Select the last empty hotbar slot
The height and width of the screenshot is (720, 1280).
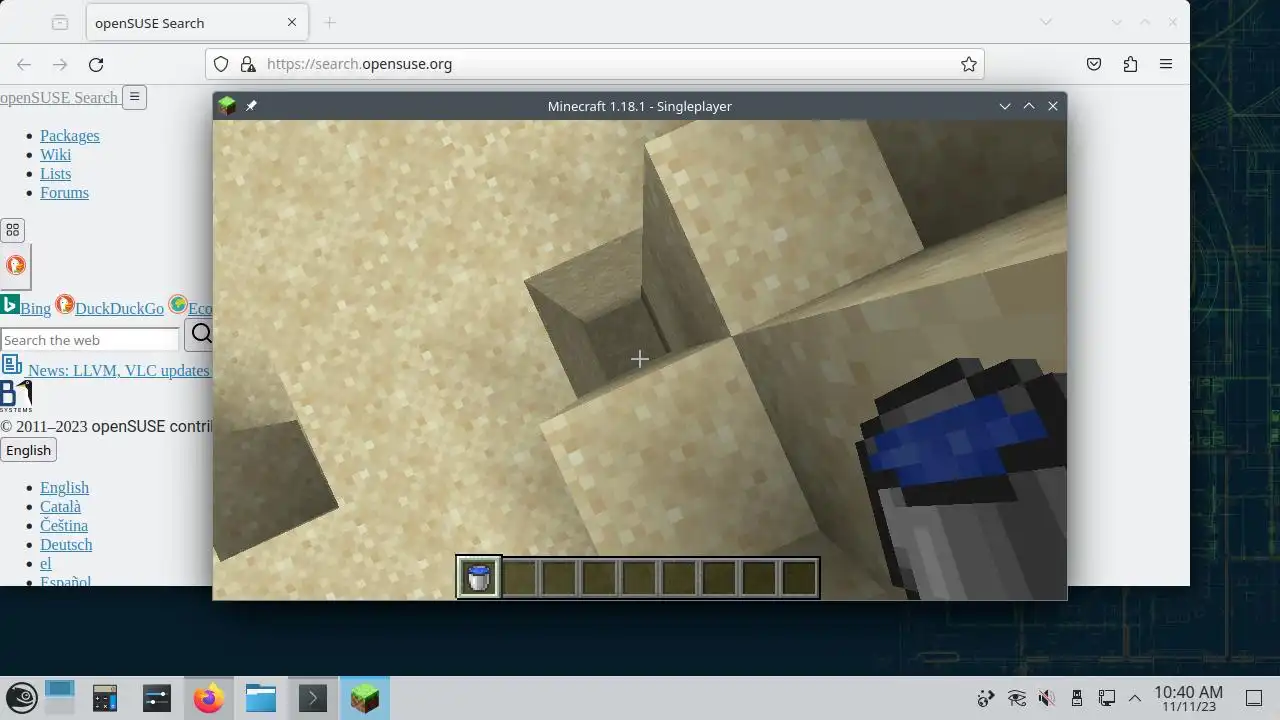pyautogui.click(x=799, y=577)
